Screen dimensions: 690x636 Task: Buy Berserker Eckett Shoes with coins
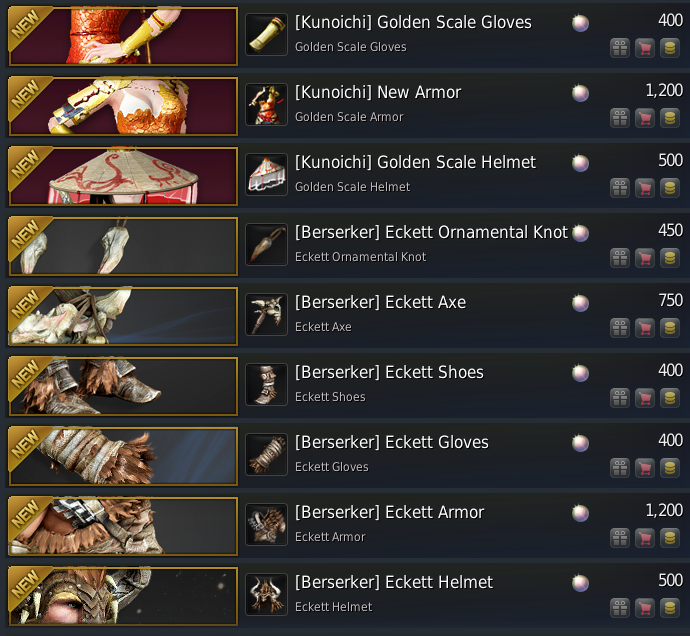[670, 398]
